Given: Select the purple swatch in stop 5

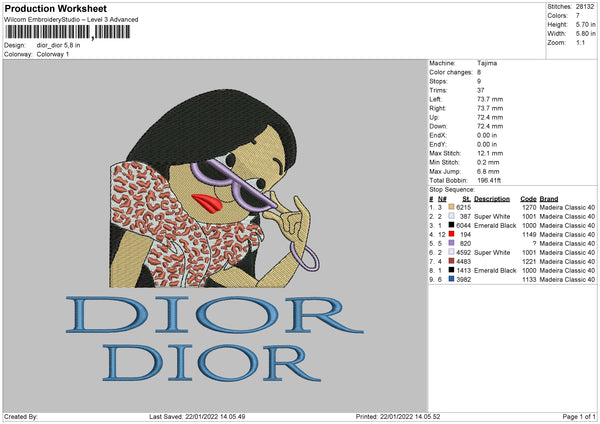Looking at the screenshot, I should [452, 243].
